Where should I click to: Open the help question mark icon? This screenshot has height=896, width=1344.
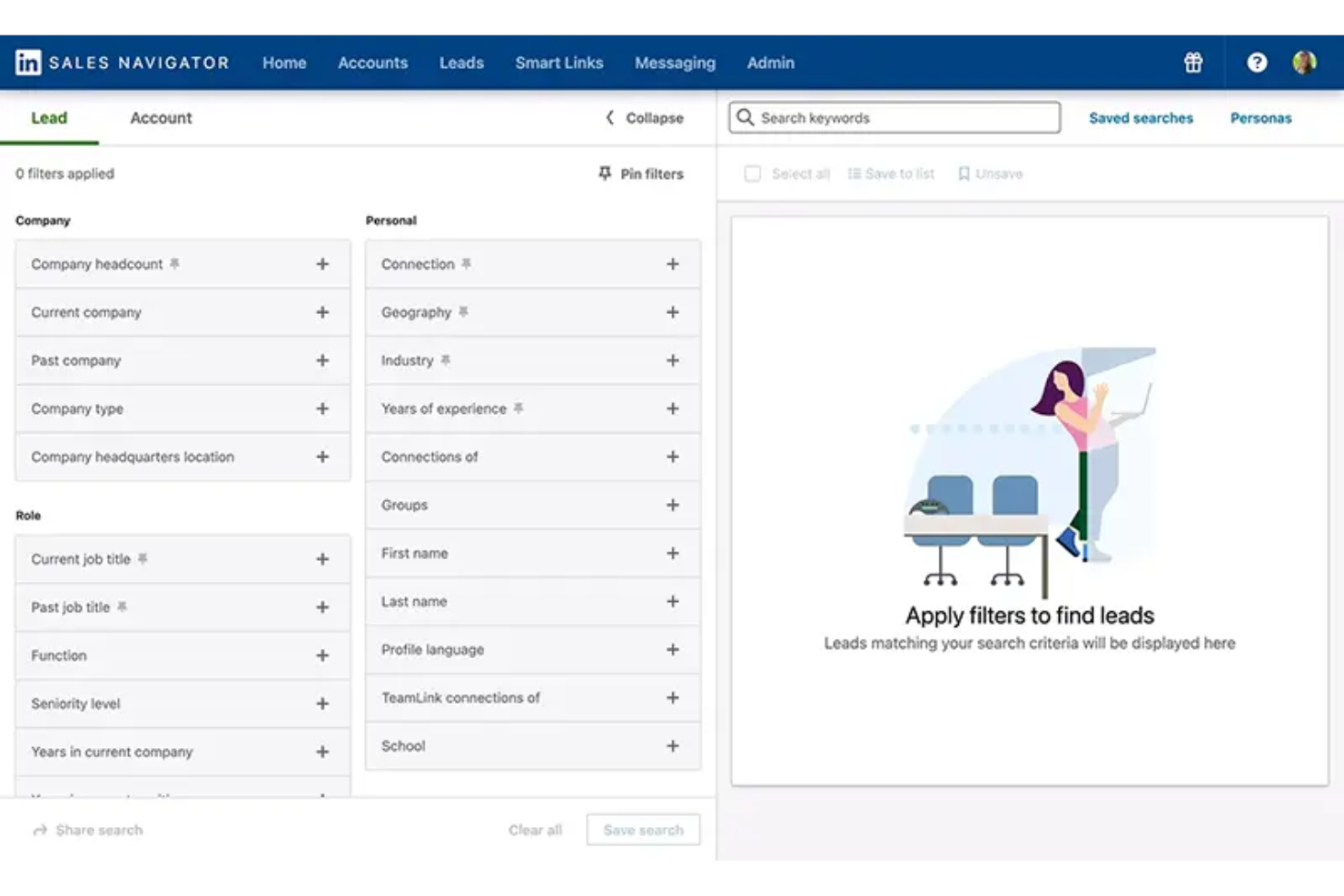coord(1257,62)
